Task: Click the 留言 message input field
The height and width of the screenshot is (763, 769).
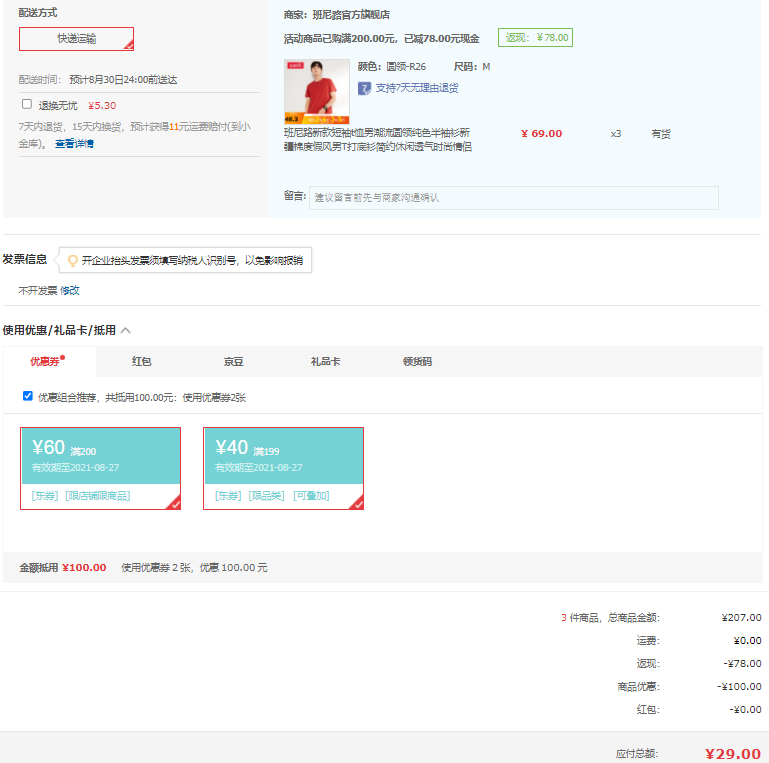Action: (x=513, y=197)
